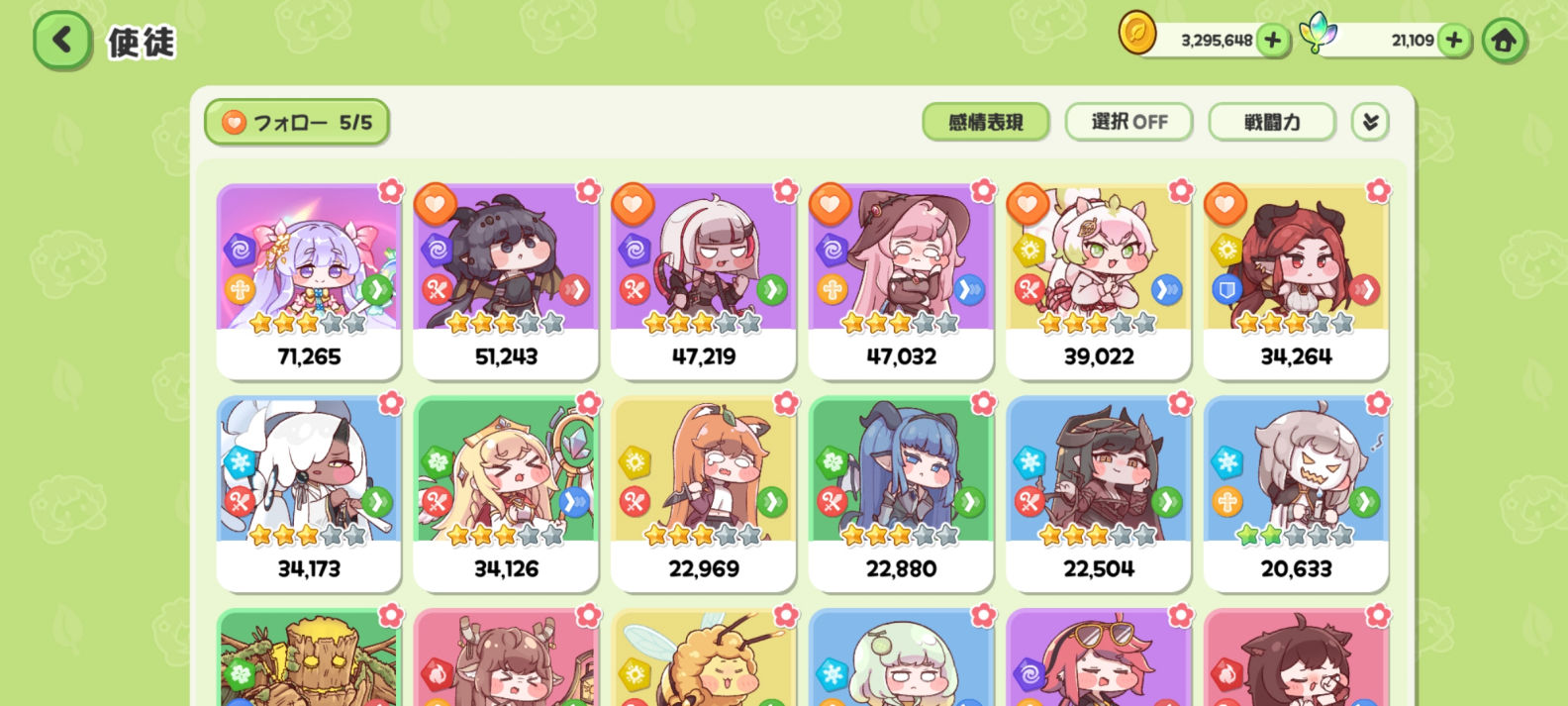Toggle the 選択 OFF selection mode
This screenshot has width=1568, height=706.
(x=1128, y=122)
